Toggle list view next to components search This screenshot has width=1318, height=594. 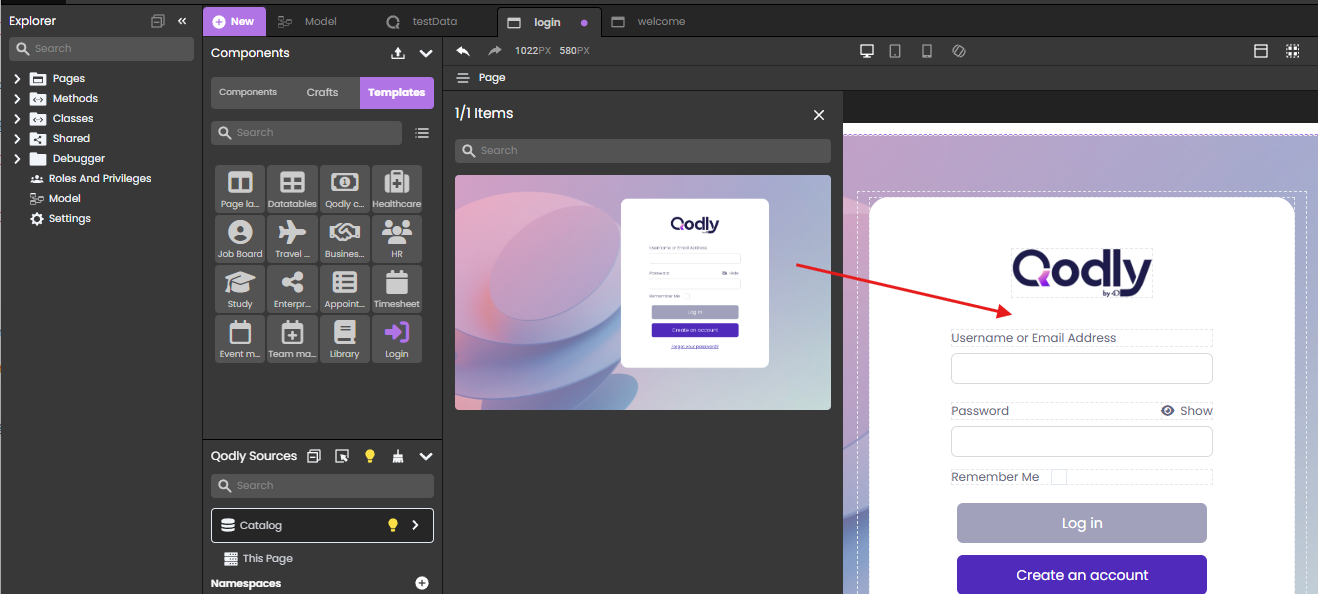pos(422,133)
